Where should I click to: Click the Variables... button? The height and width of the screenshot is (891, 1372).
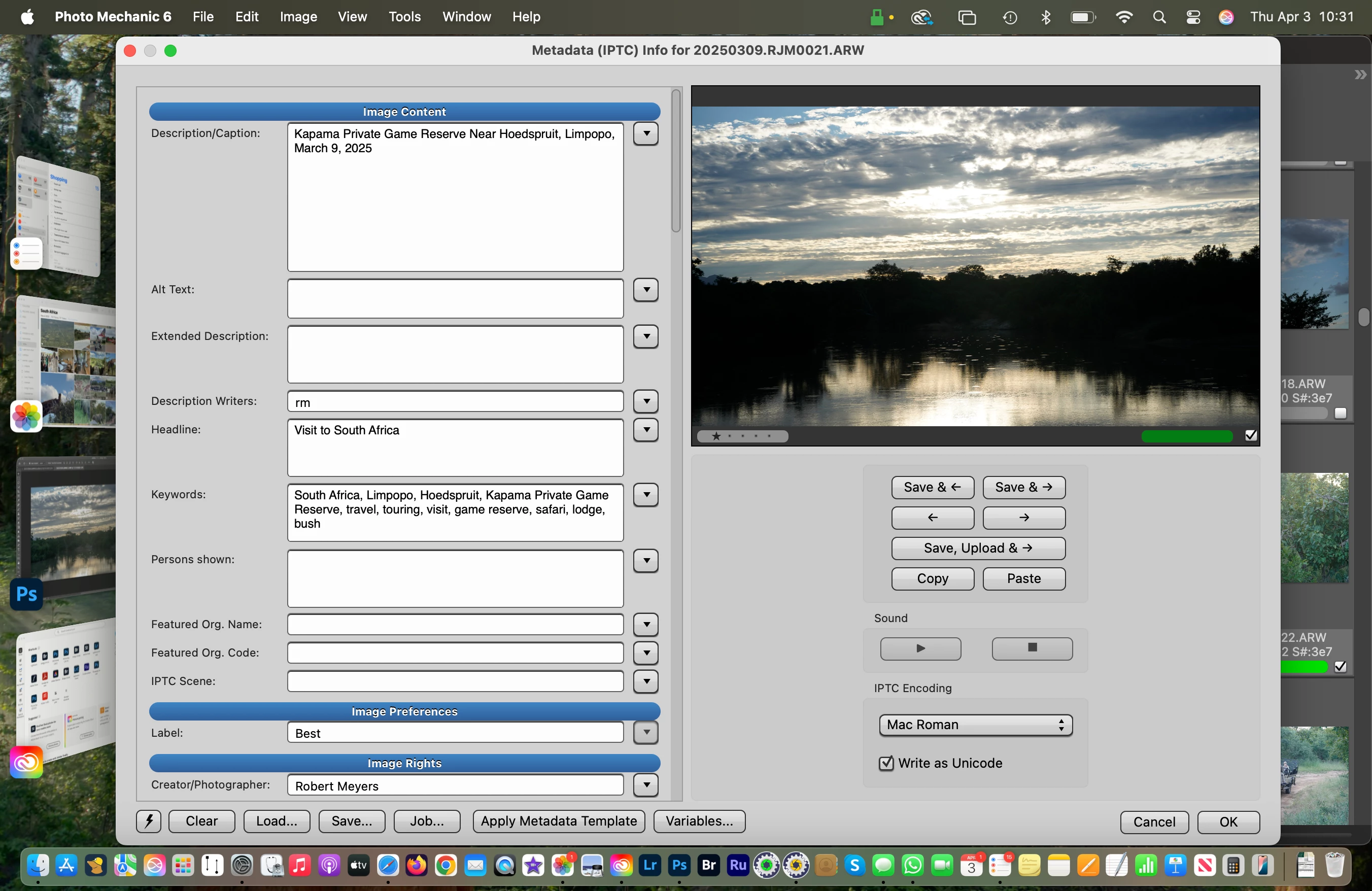tap(699, 821)
